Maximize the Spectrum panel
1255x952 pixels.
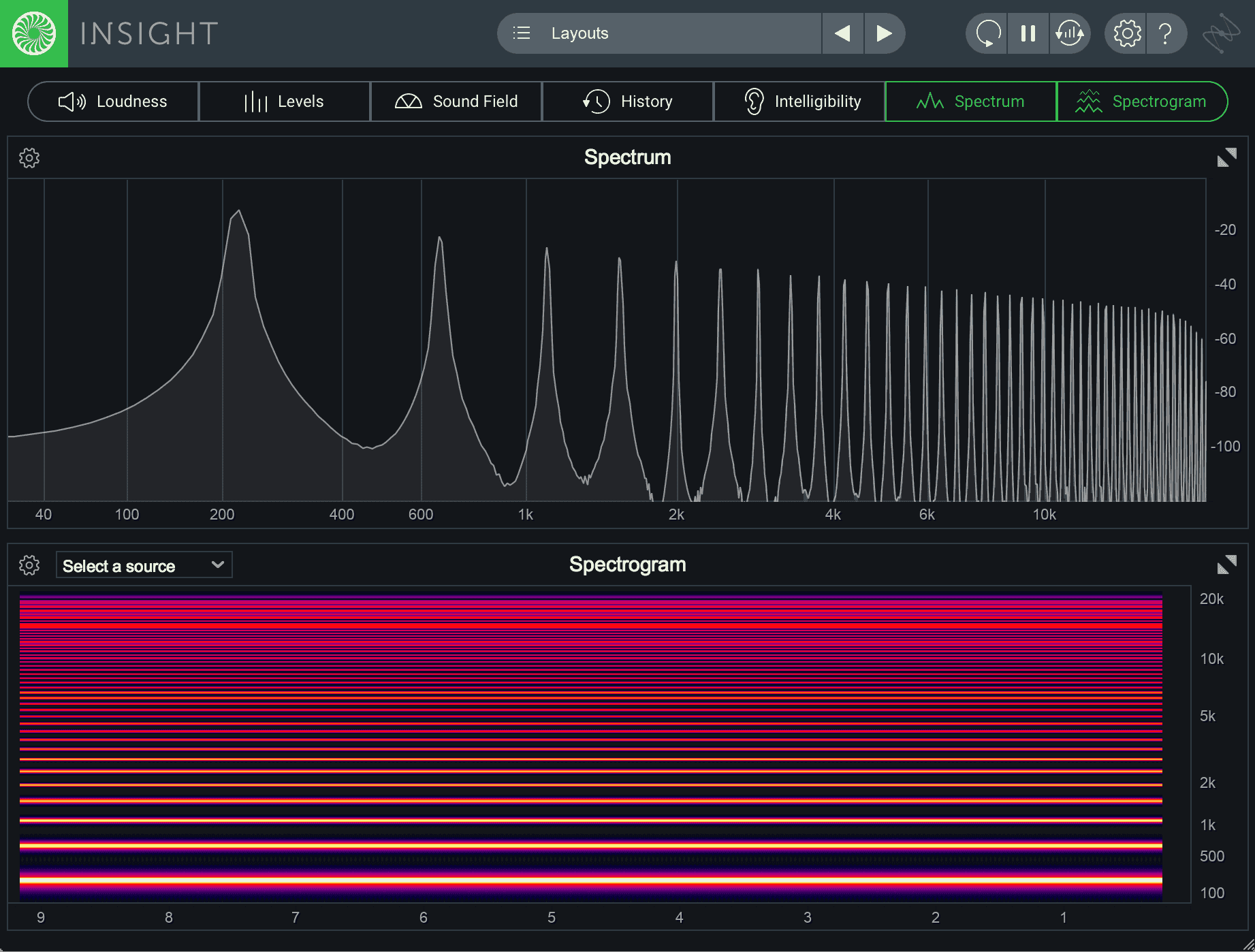pos(1226,158)
